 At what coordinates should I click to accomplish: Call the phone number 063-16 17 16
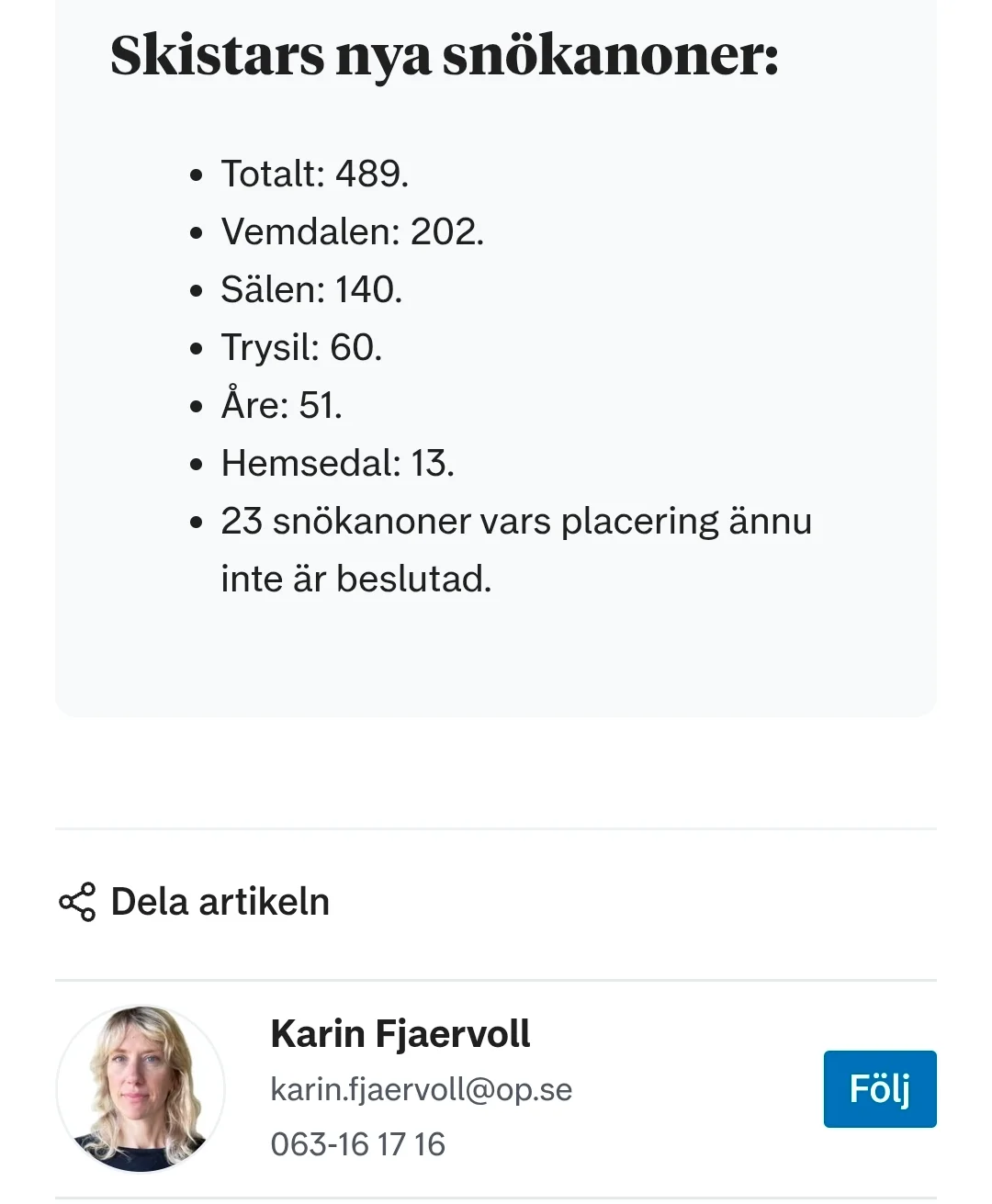point(357,1144)
